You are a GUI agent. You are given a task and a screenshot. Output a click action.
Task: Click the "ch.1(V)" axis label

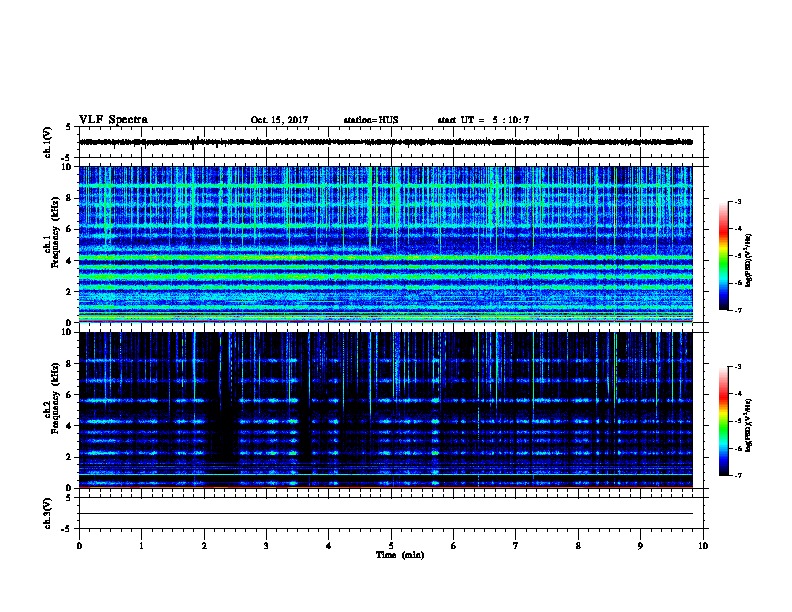(x=48, y=142)
